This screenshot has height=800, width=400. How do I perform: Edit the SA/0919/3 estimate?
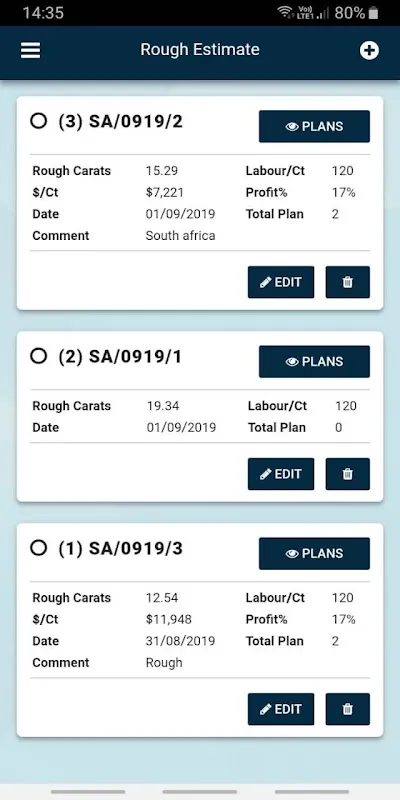coord(281,709)
